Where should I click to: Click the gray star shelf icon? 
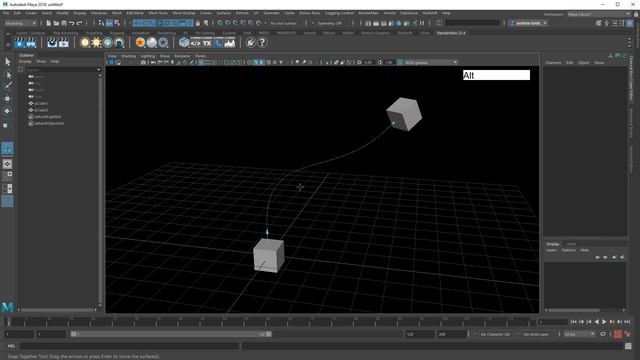coord(163,42)
